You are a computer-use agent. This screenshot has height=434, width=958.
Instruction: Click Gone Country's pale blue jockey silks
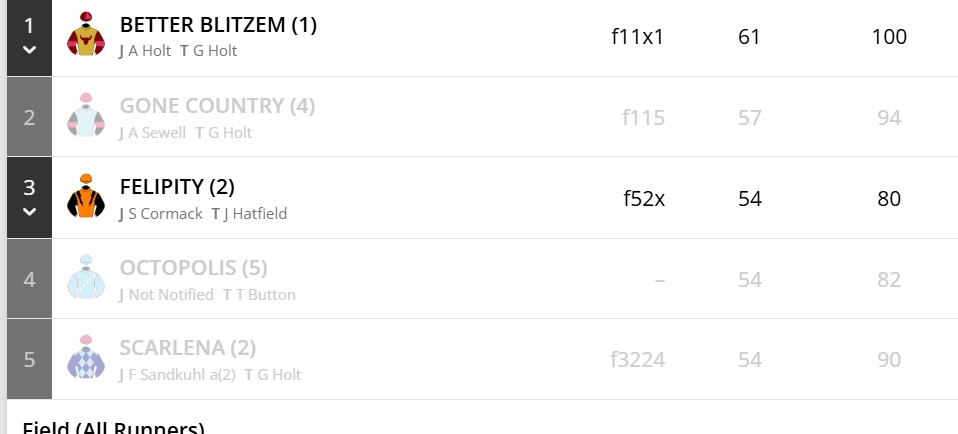click(x=86, y=117)
